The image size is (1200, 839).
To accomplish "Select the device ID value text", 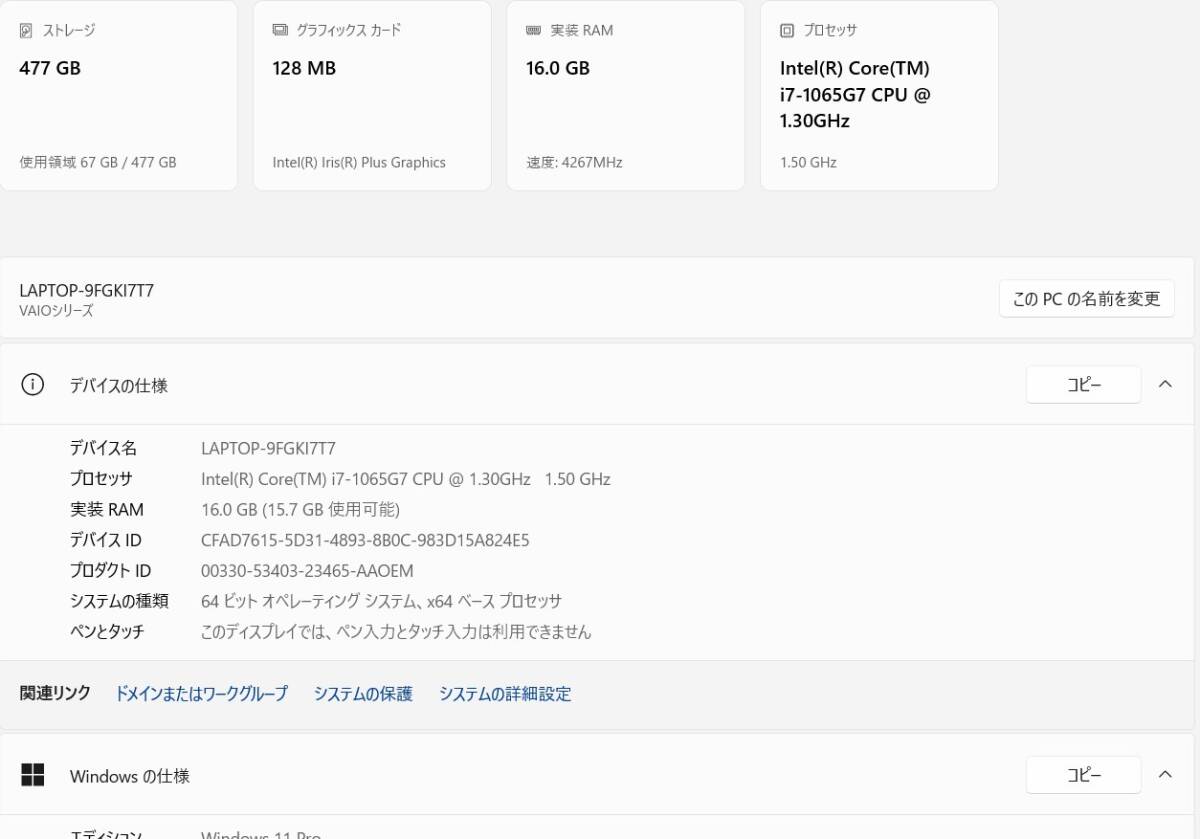I will [365, 540].
